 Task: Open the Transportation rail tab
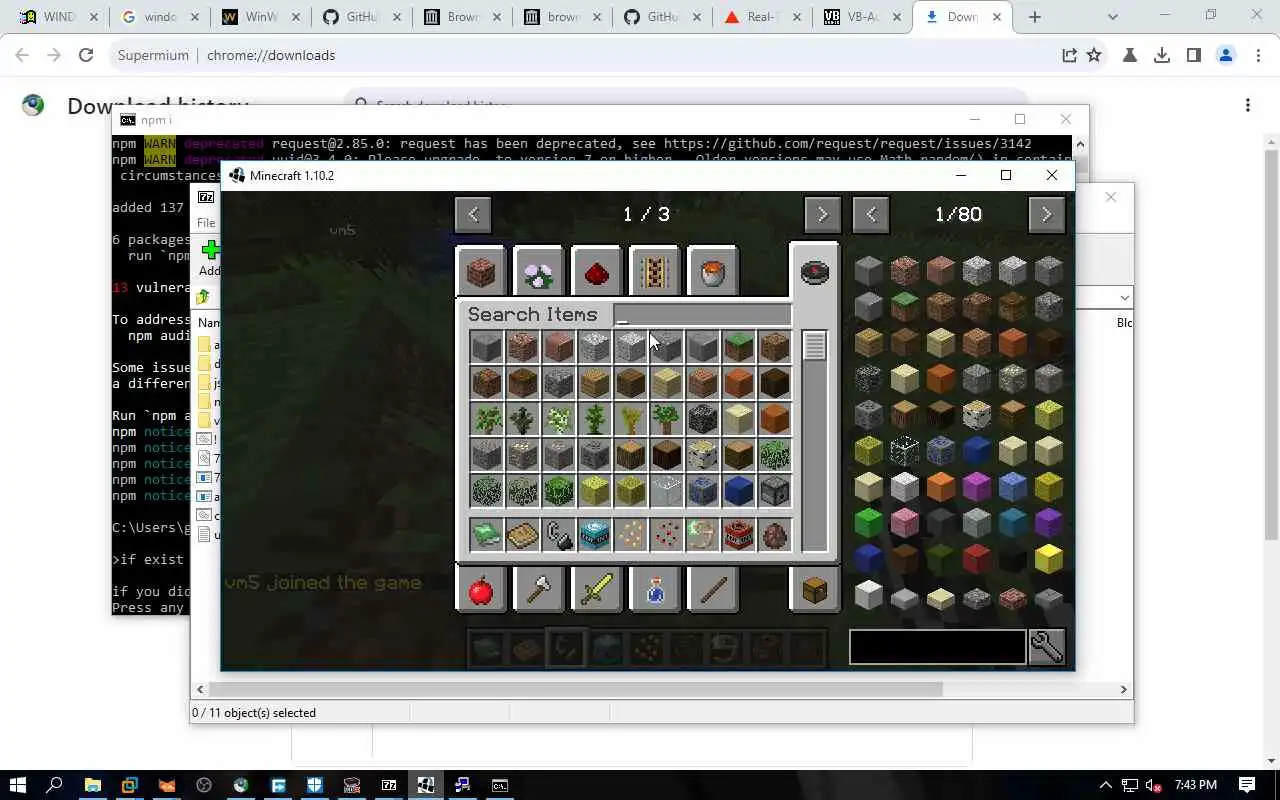(654, 271)
